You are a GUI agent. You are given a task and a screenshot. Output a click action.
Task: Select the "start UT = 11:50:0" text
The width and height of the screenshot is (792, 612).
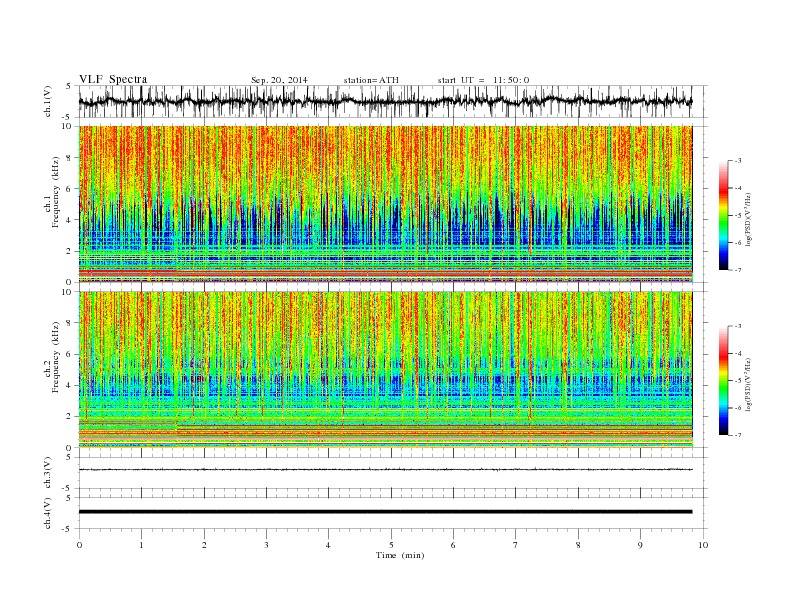tap(483, 80)
